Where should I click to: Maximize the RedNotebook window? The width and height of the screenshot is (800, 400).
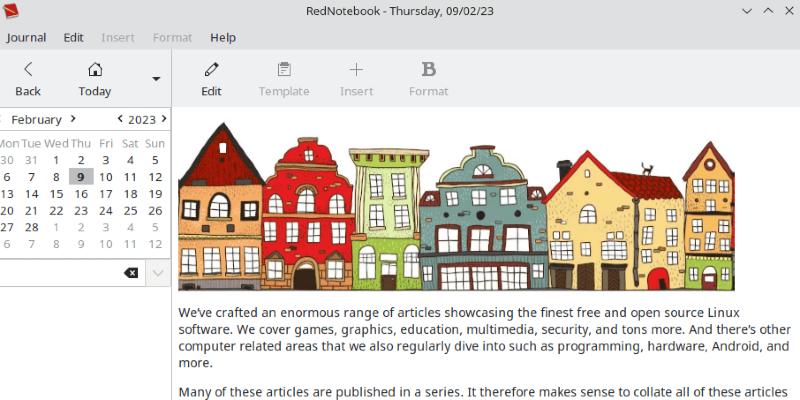point(768,11)
